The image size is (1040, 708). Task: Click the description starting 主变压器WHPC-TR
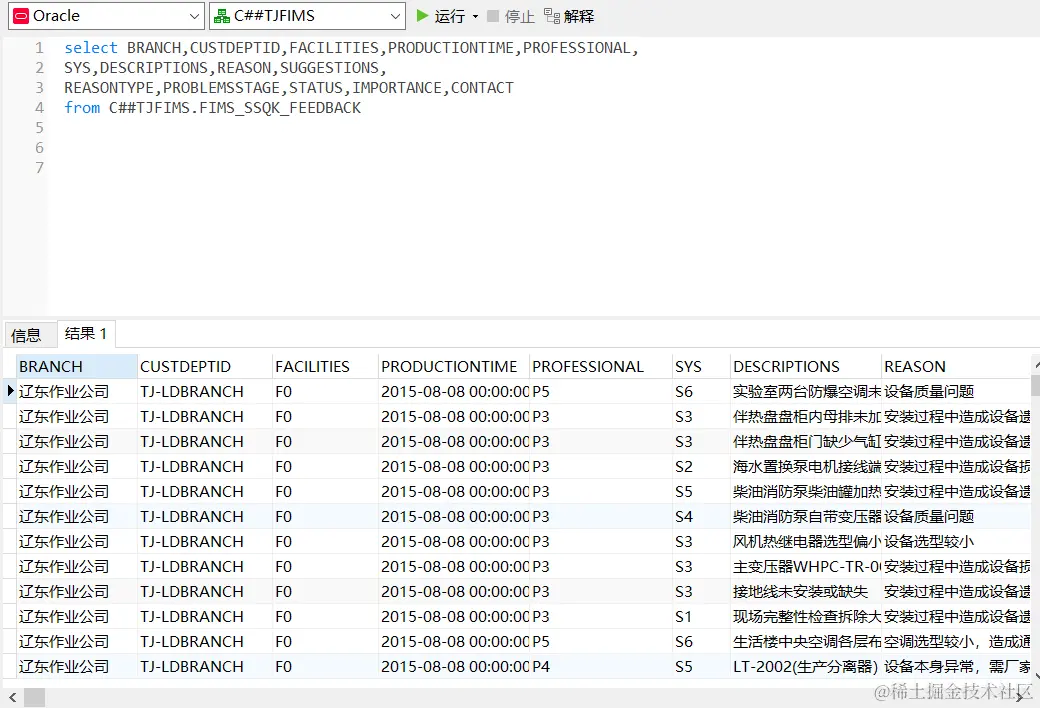(806, 567)
